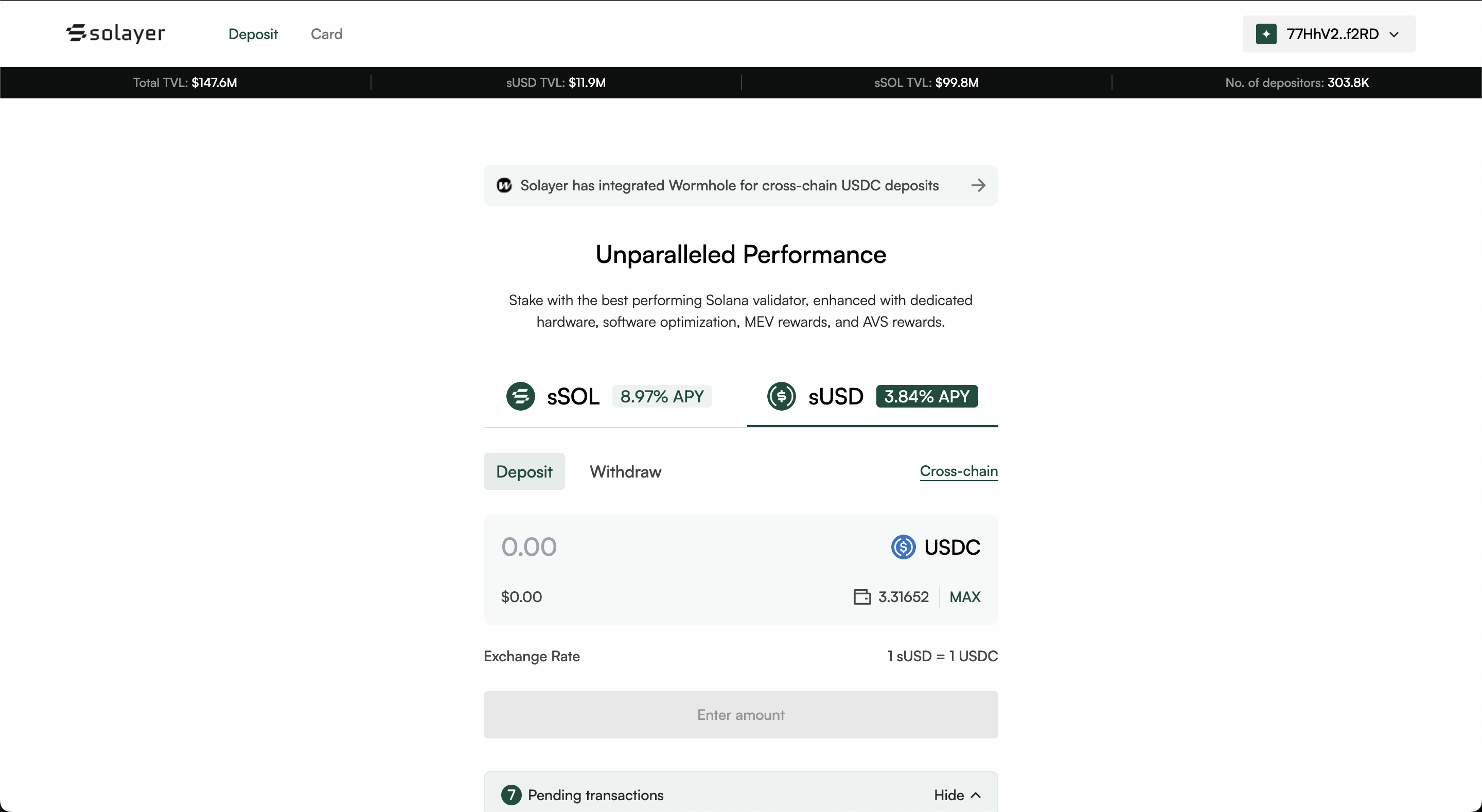This screenshot has width=1482, height=812.
Task: Click the 0.00 amount input field
Action: click(x=662, y=546)
